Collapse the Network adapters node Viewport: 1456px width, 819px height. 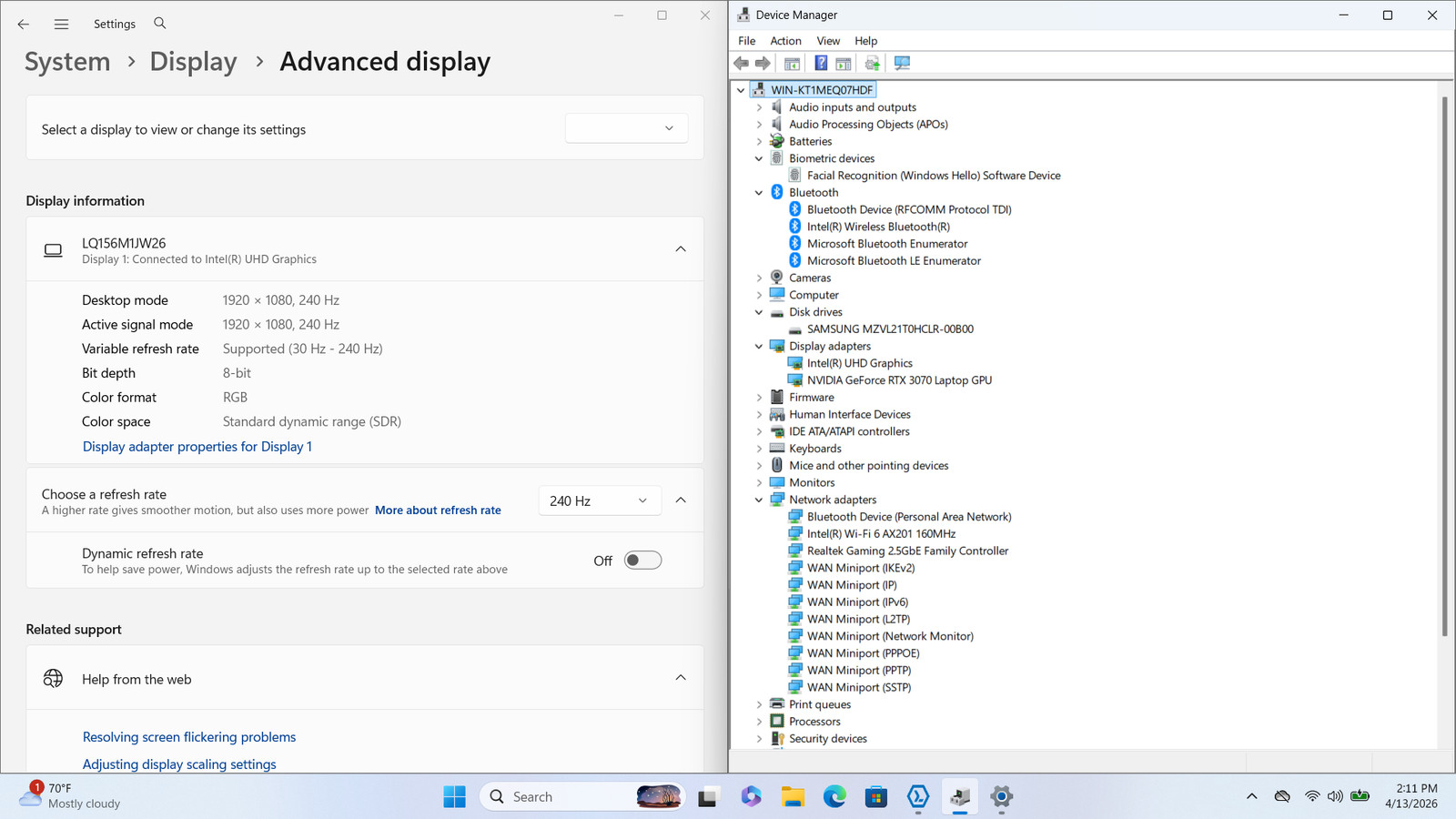(x=759, y=500)
